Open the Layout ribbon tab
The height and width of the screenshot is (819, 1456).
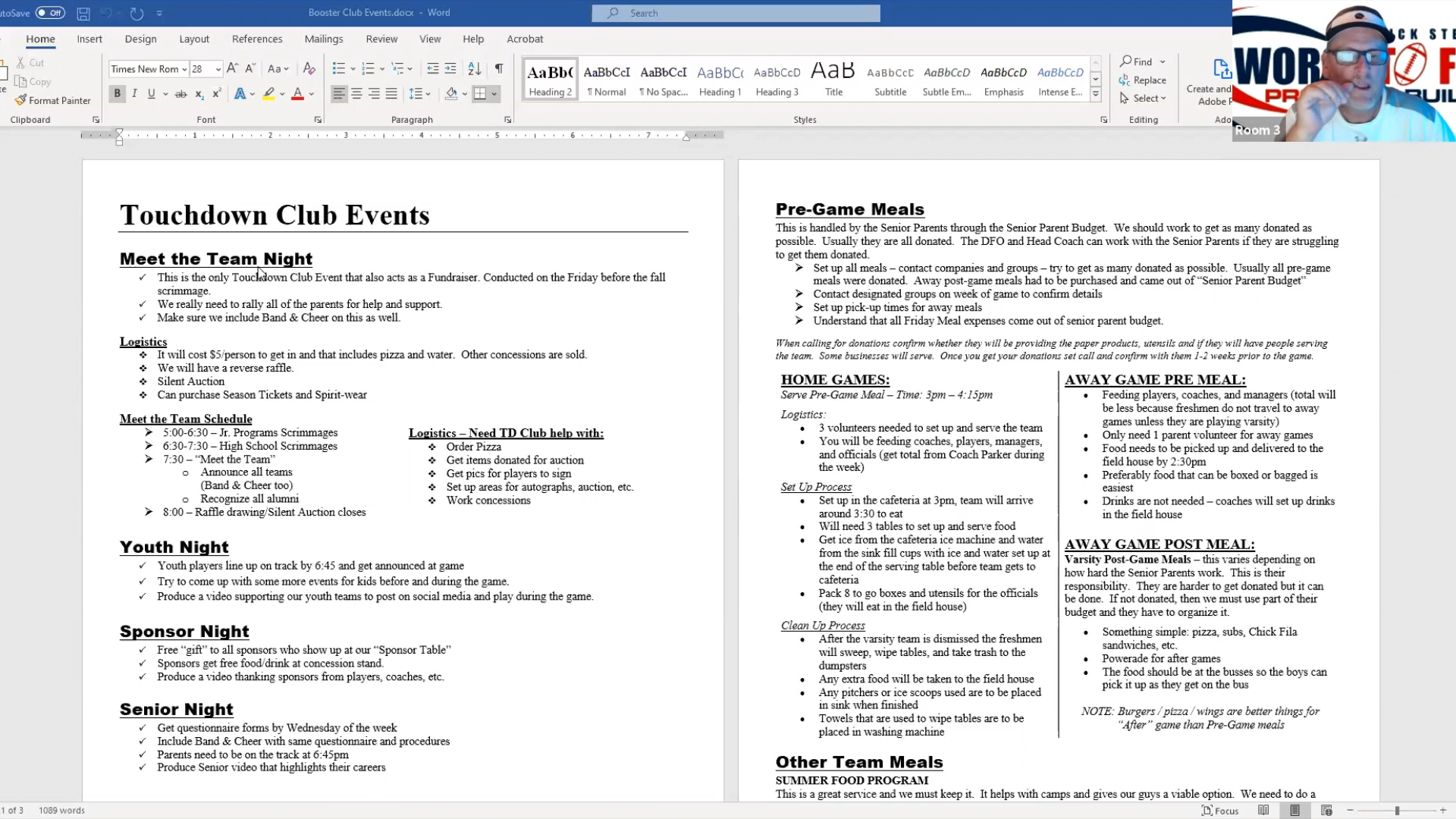[x=194, y=39]
